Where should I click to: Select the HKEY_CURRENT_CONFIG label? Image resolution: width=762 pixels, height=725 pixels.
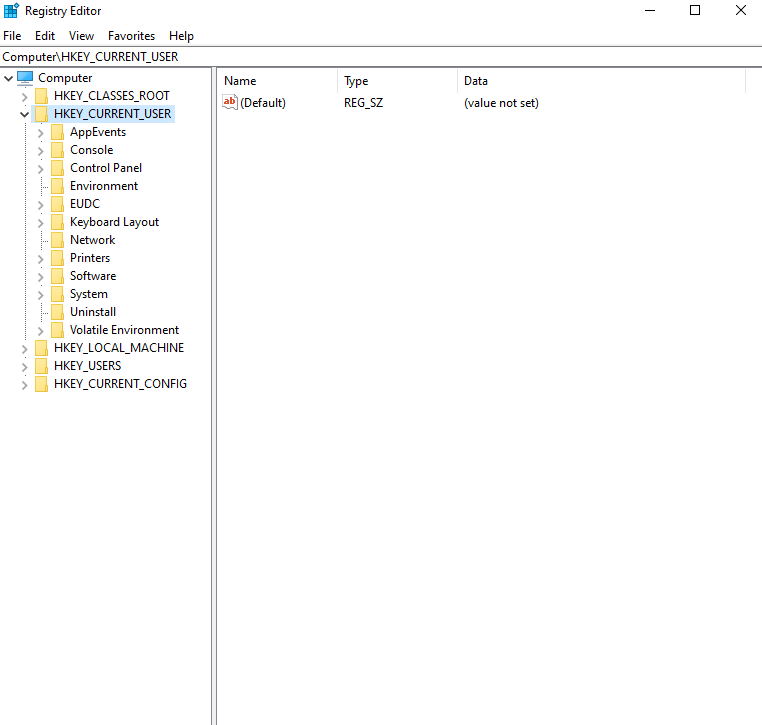pyautogui.click(x=121, y=383)
